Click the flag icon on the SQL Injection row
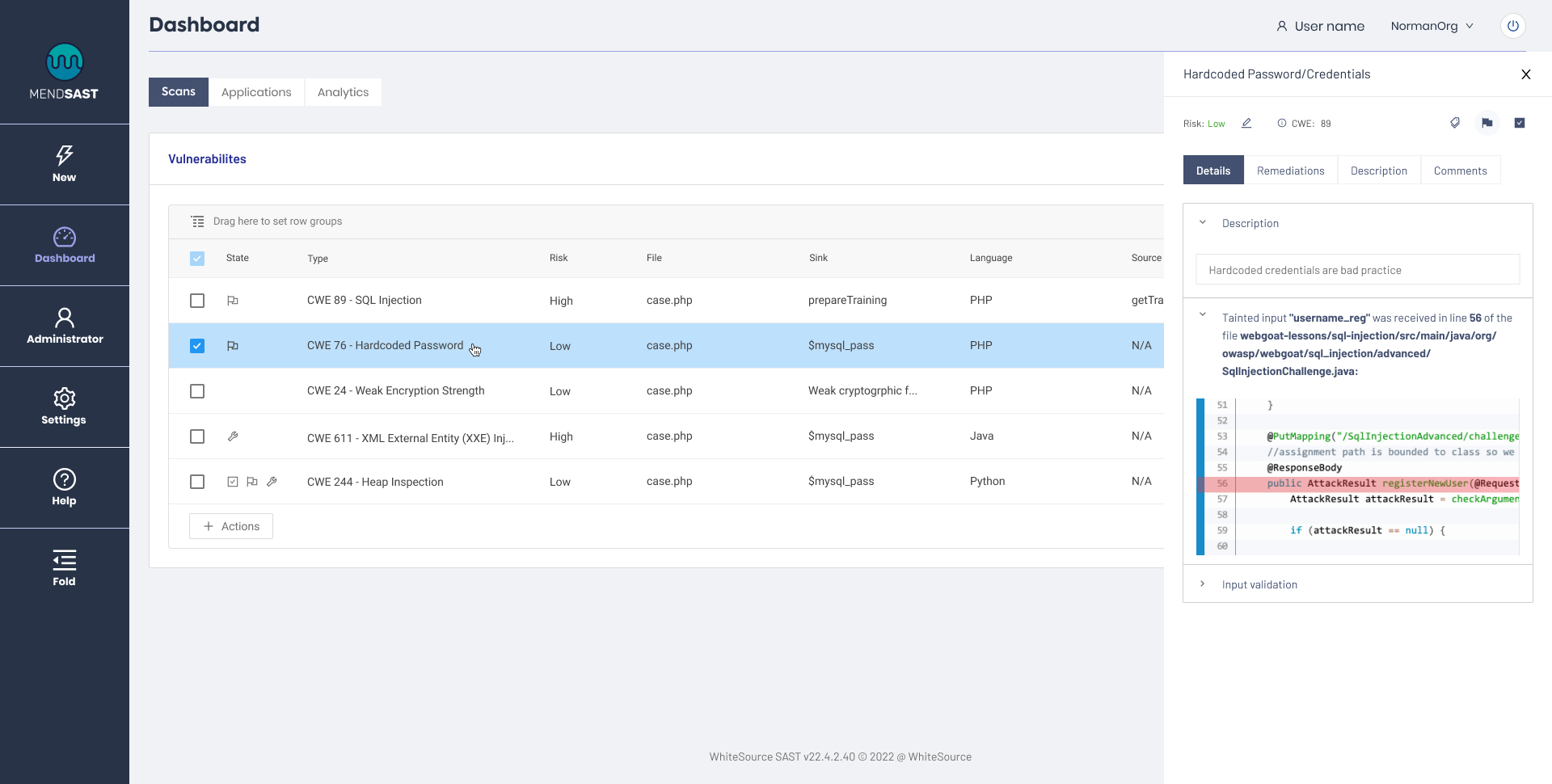The height and width of the screenshot is (784, 1552). [233, 300]
